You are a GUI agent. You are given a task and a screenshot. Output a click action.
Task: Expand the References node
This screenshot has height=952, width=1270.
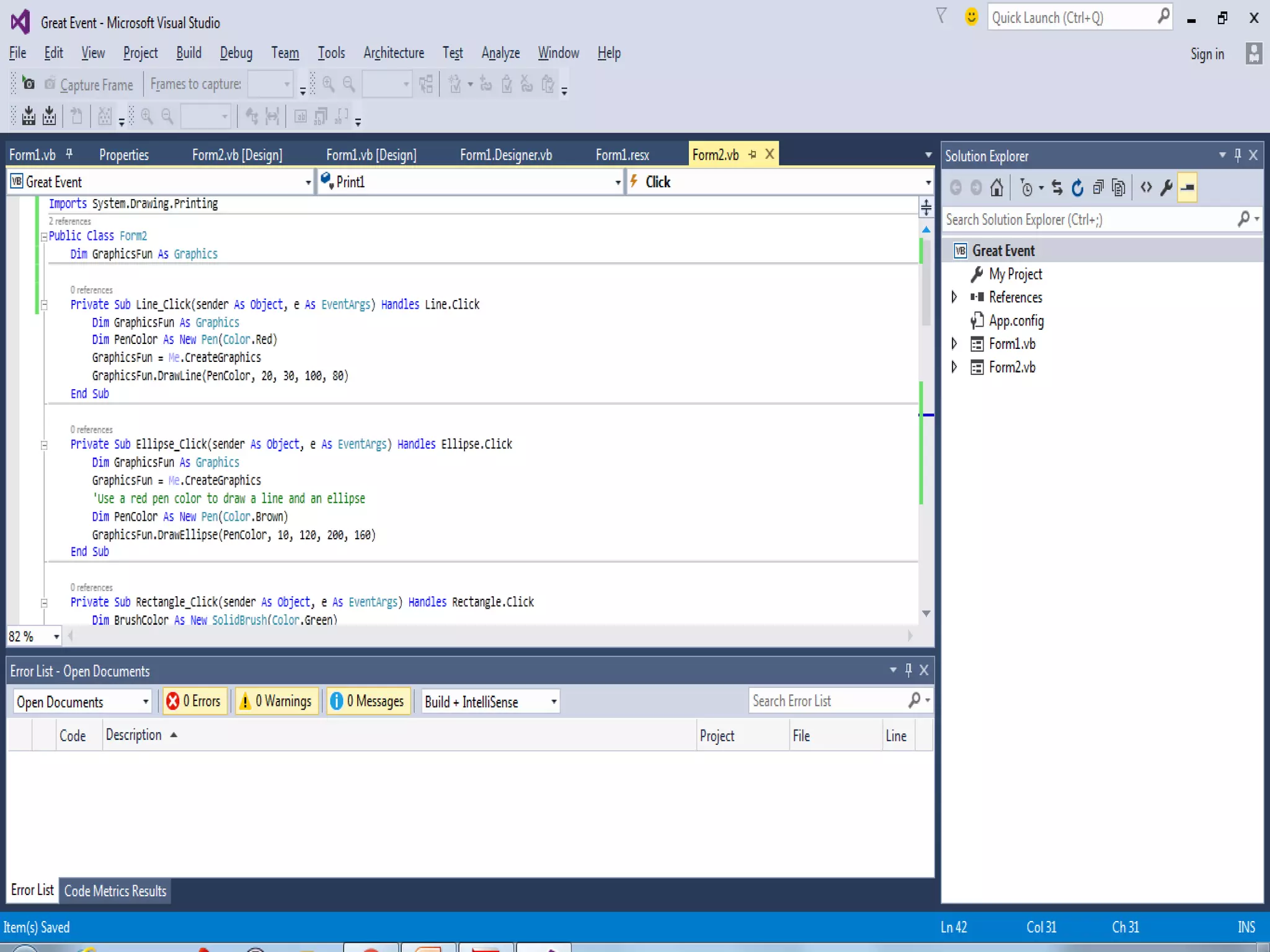pyautogui.click(x=954, y=297)
